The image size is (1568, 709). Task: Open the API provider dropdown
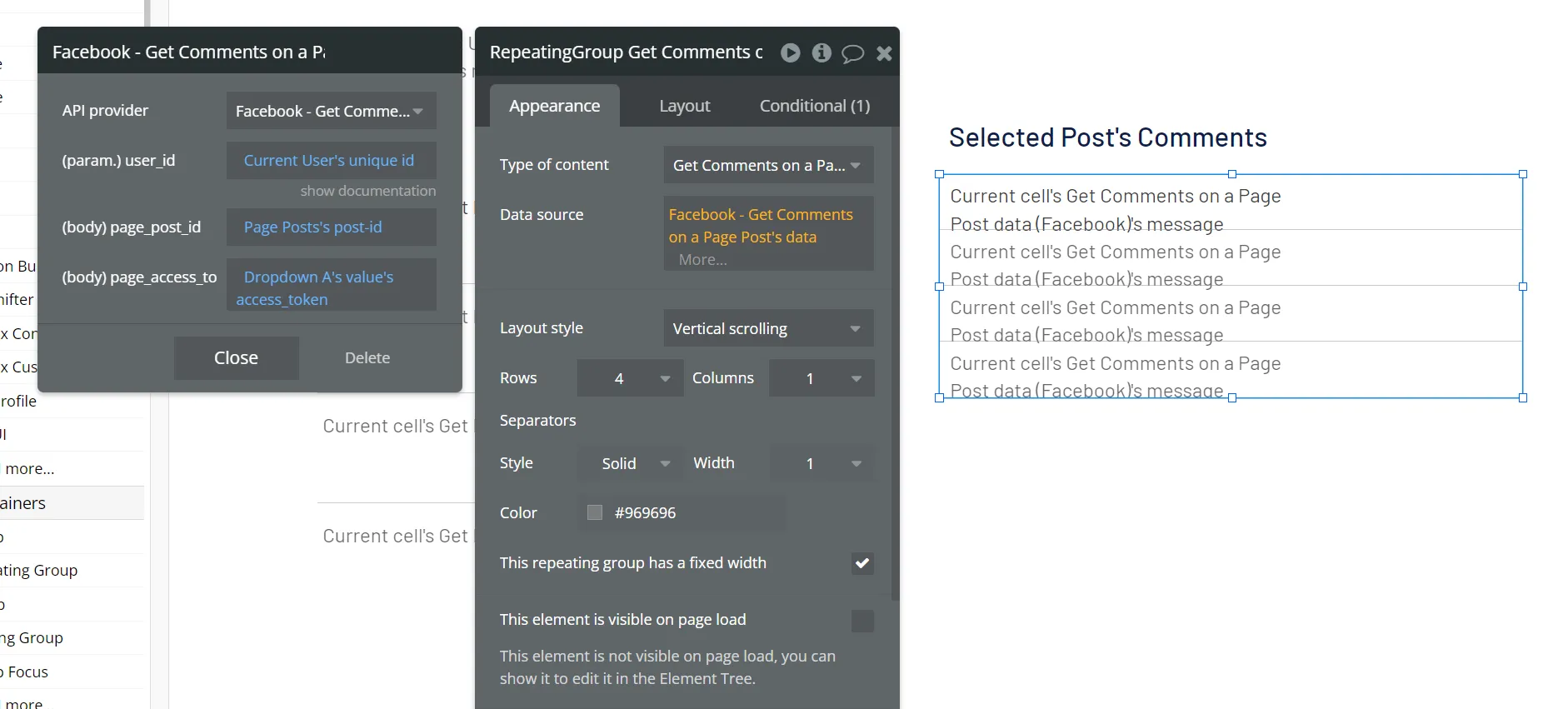click(331, 111)
